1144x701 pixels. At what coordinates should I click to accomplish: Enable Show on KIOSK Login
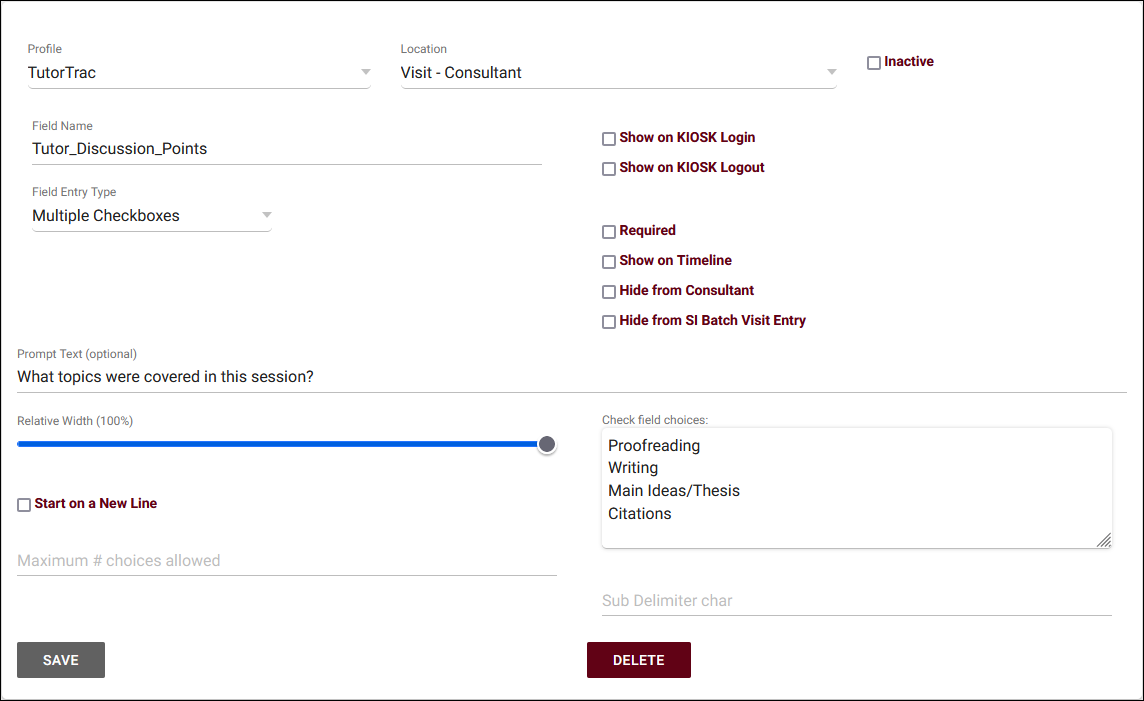click(x=609, y=139)
